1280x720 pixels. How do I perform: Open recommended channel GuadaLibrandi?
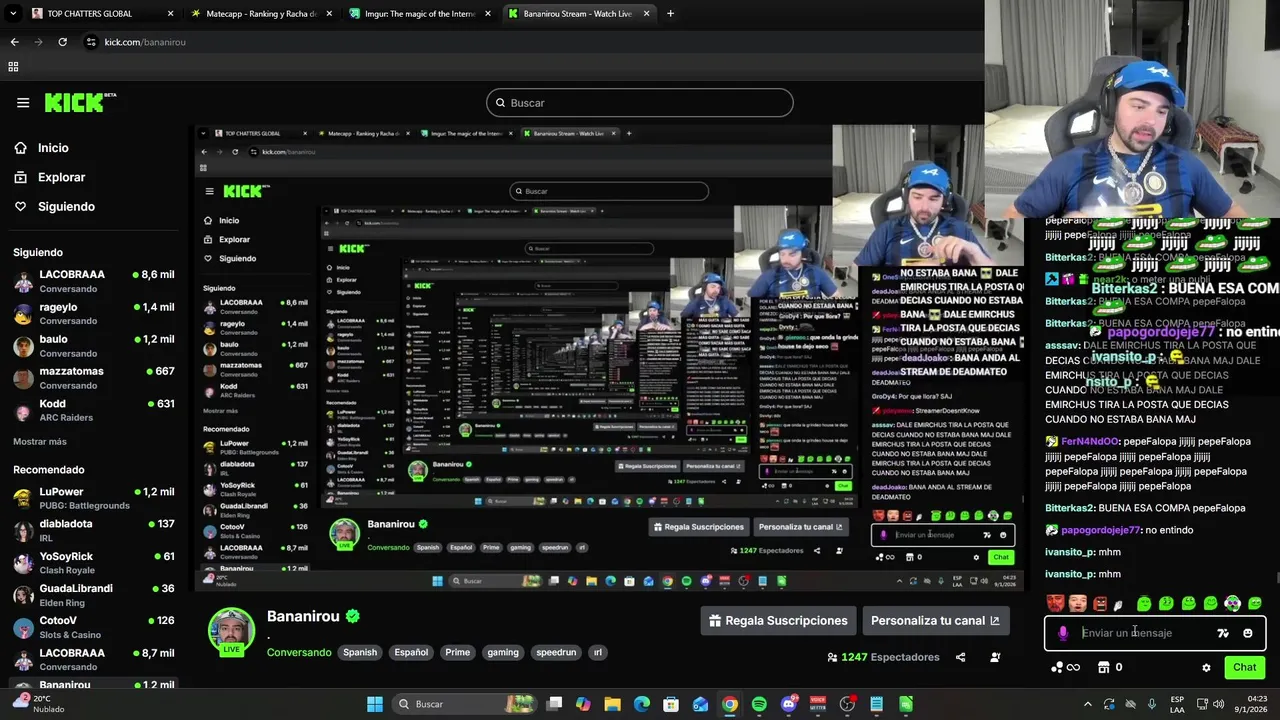[94, 595]
